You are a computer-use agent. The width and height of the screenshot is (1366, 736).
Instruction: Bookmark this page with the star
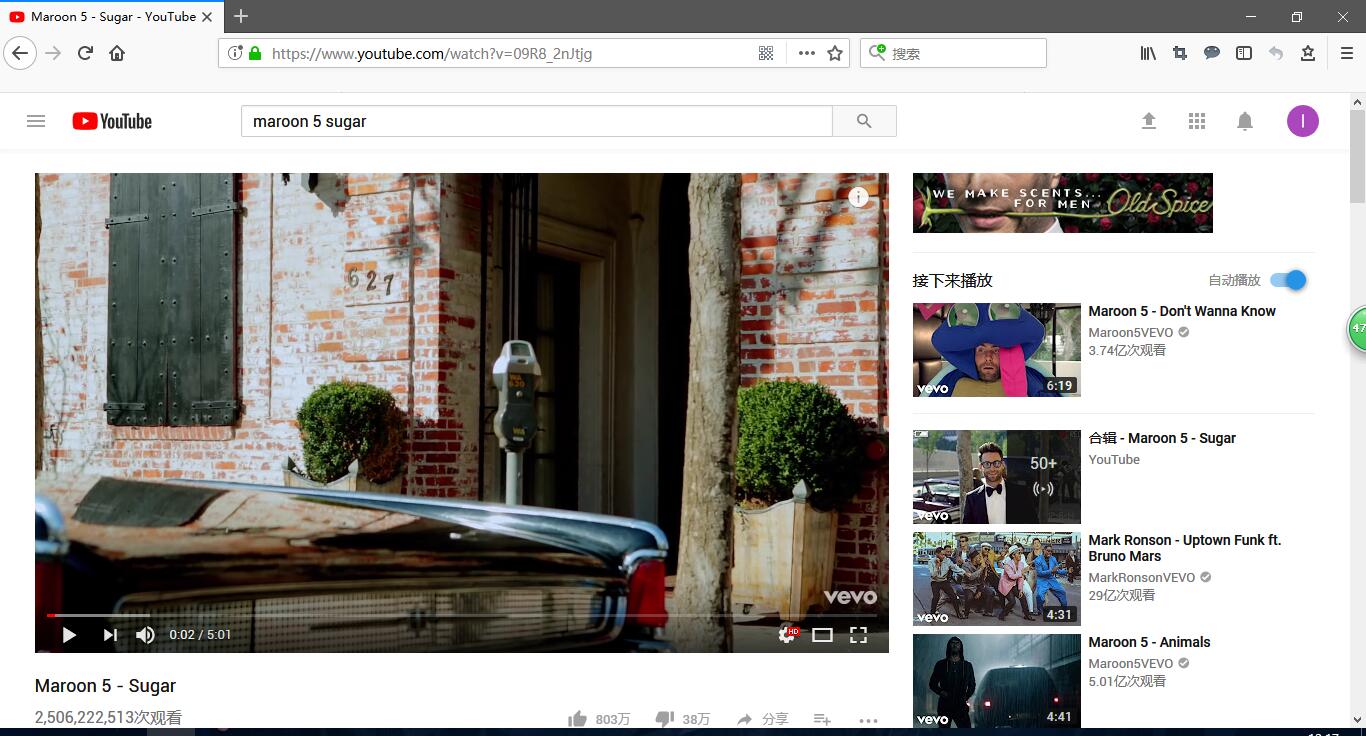tap(835, 53)
